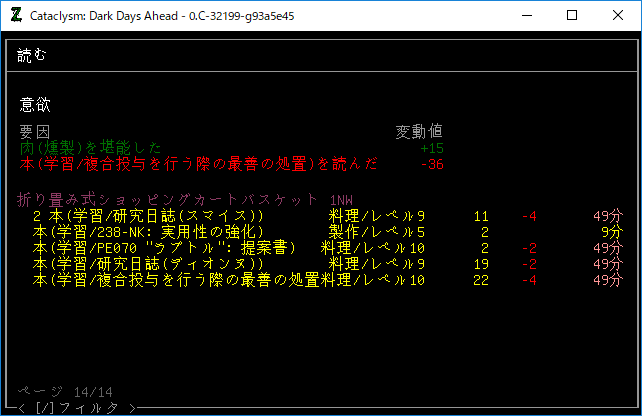Click the red 複合投与 morale penalty entry
Image resolution: width=642 pixels, height=416 pixels.
pyautogui.click(x=198, y=163)
